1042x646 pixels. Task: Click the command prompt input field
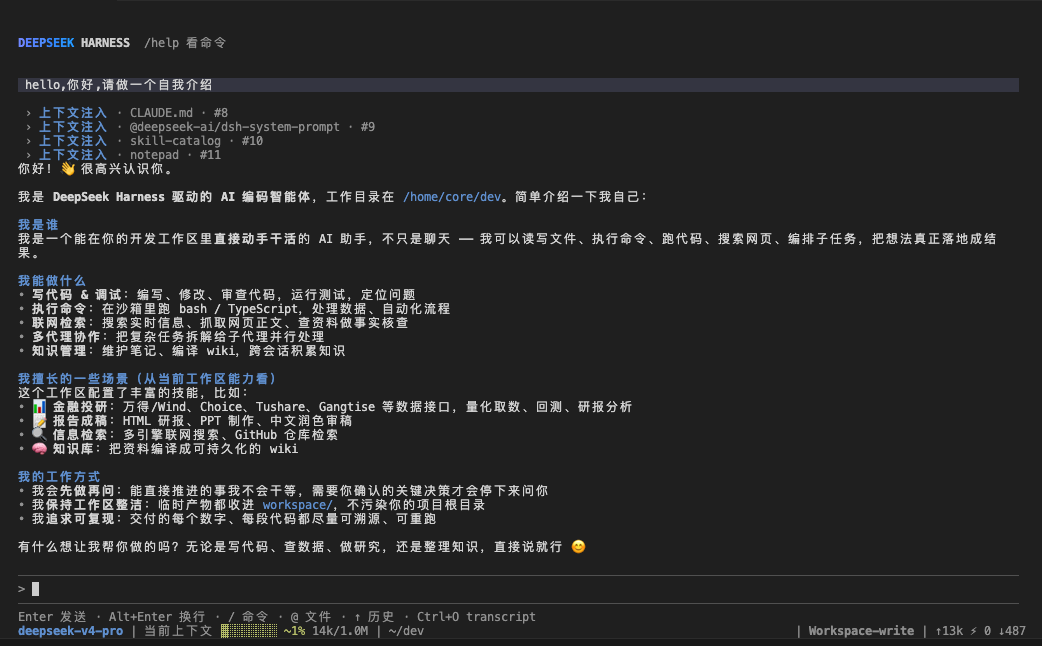tap(518, 589)
